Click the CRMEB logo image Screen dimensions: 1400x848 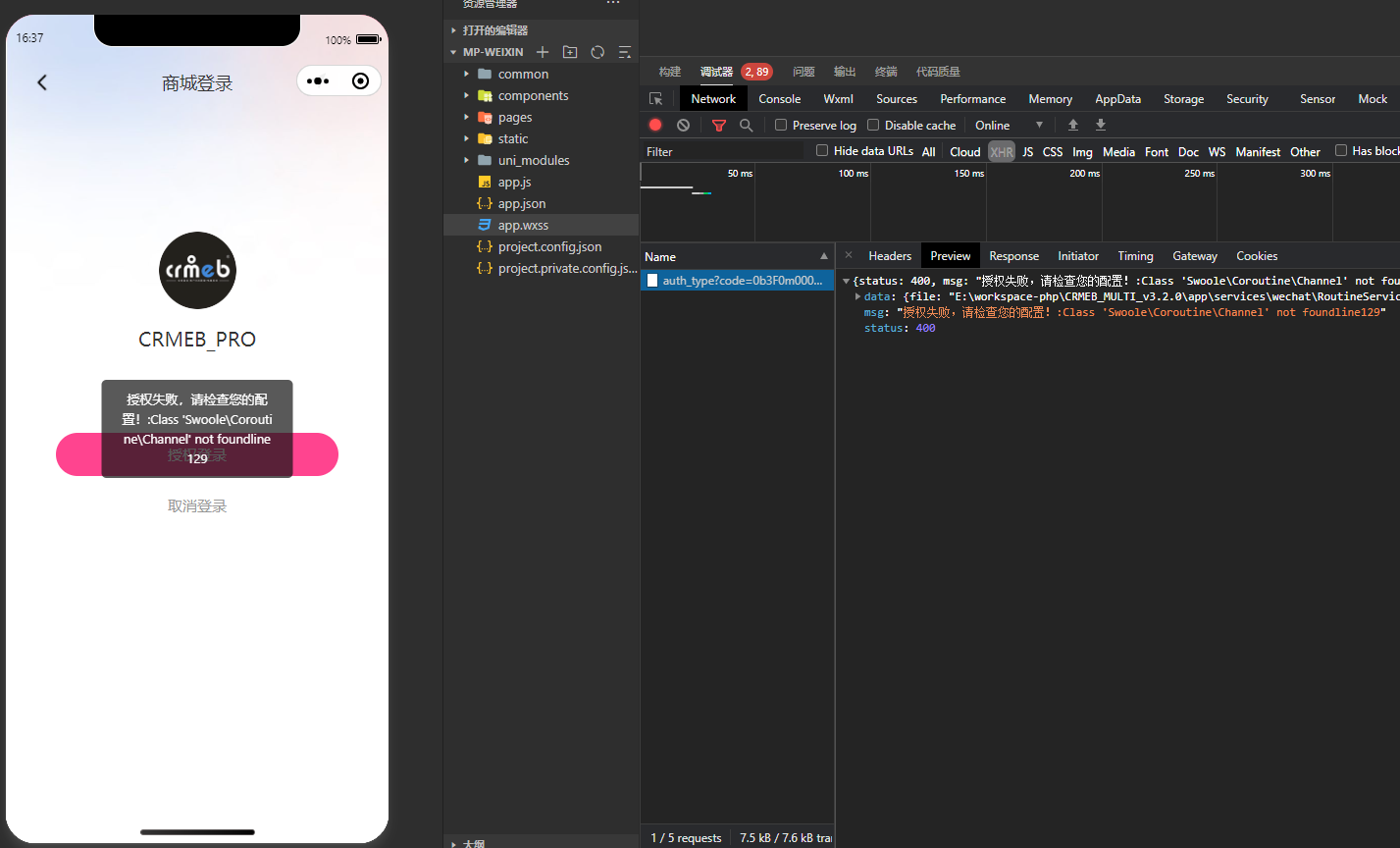click(197, 270)
